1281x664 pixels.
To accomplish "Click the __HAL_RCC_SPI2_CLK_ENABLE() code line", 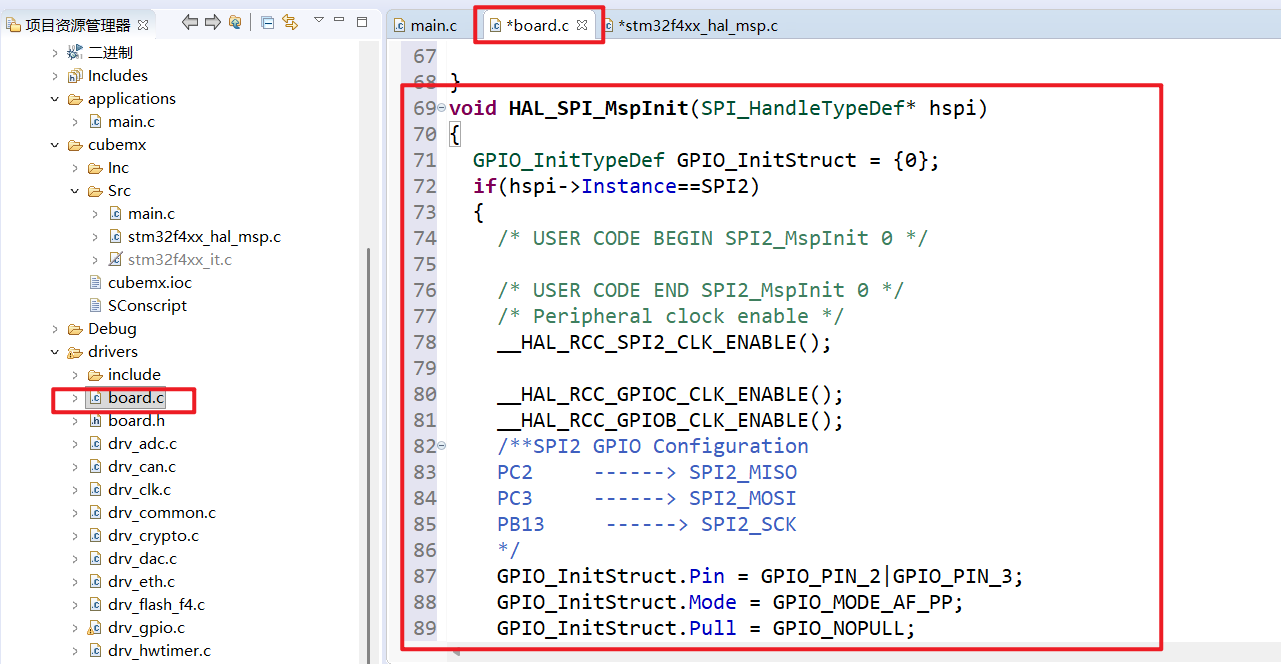I will 664,342.
